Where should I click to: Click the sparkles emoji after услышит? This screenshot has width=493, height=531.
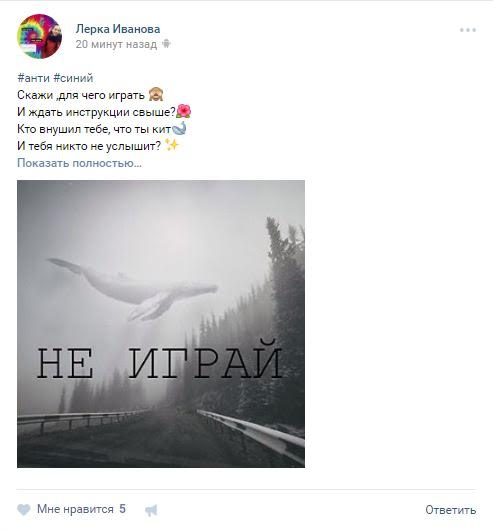(x=172, y=145)
